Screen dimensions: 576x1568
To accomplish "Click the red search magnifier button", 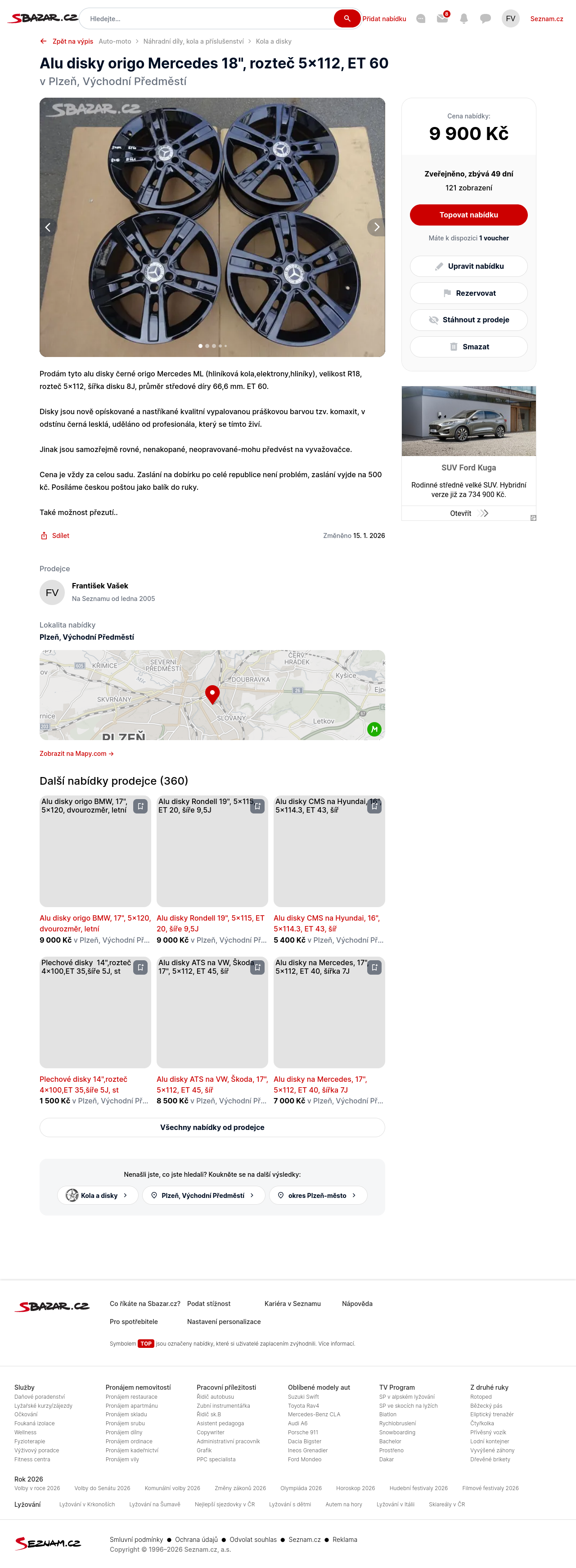I will pos(346,19).
